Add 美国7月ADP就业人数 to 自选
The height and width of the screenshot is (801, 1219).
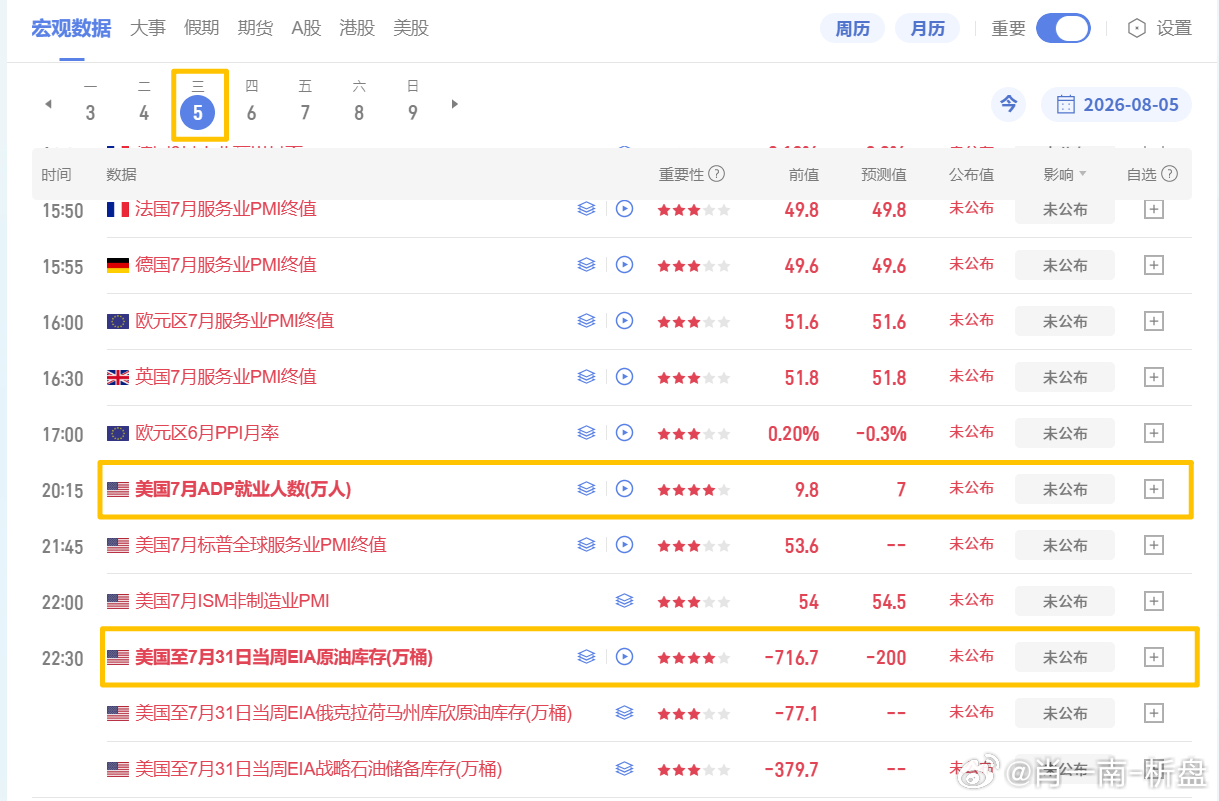point(1154,489)
